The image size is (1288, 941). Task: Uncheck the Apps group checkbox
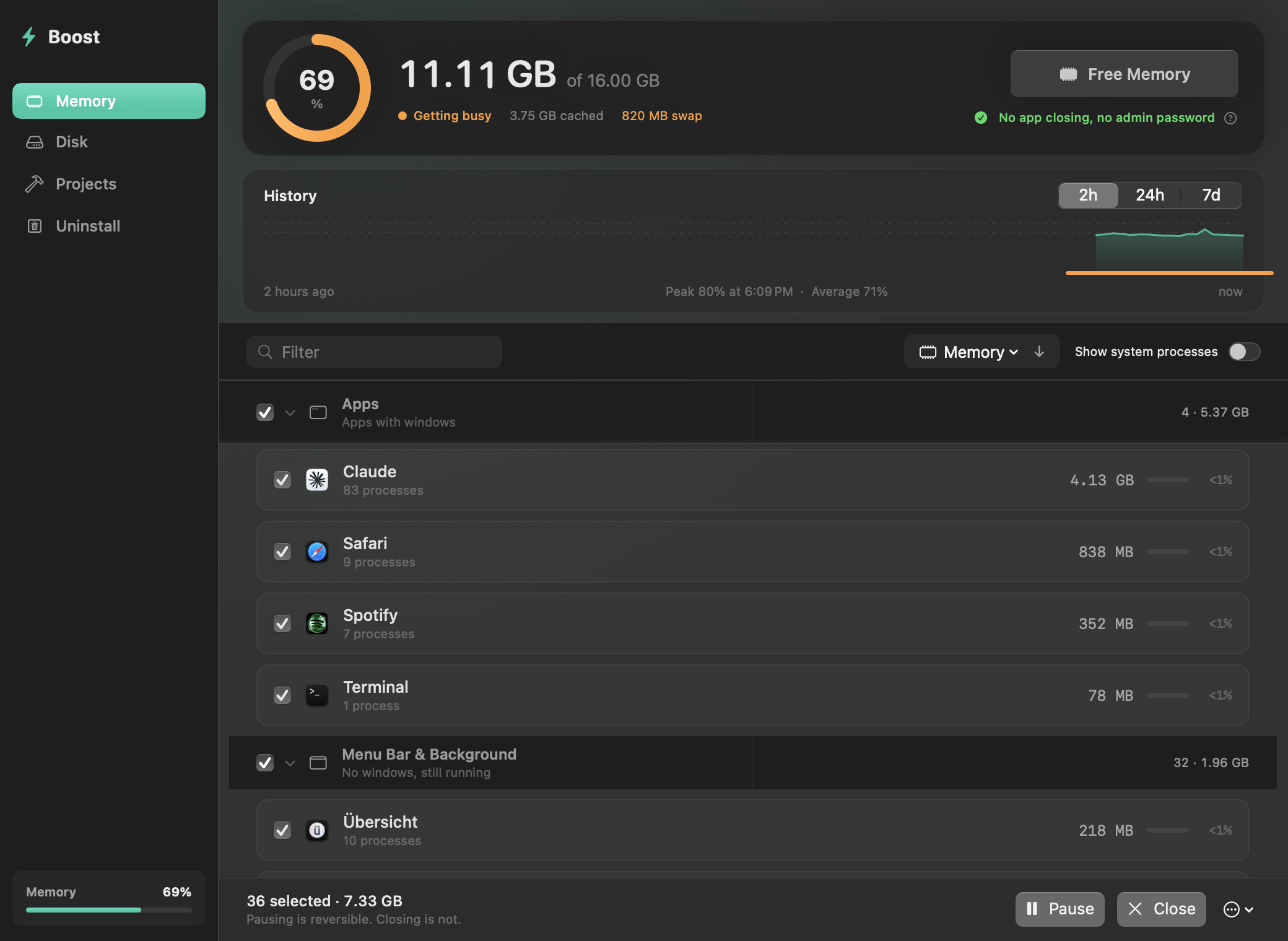tap(265, 412)
